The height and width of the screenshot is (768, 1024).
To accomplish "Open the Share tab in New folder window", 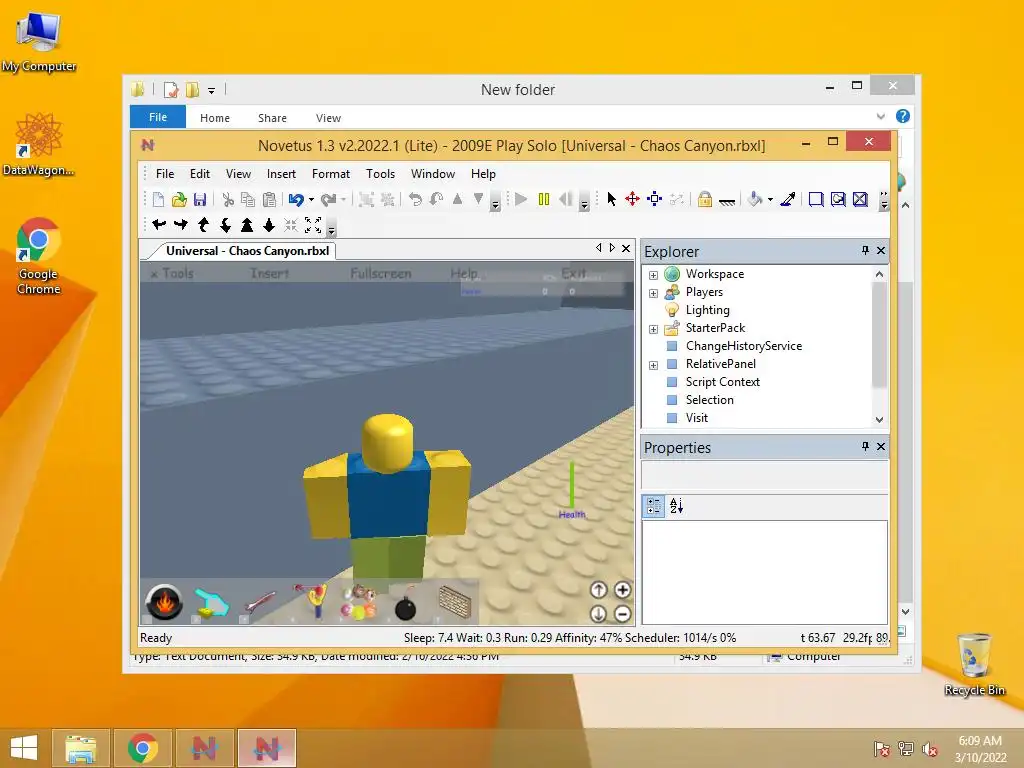I will pyautogui.click(x=272, y=118).
